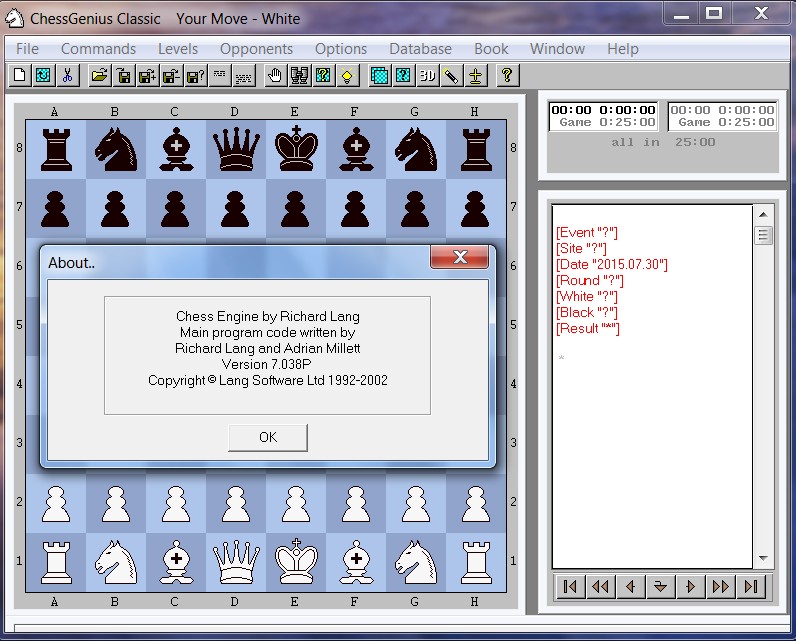Click the standalone yellow question-mark help icon
796x641 pixels.
pyautogui.click(x=507, y=76)
